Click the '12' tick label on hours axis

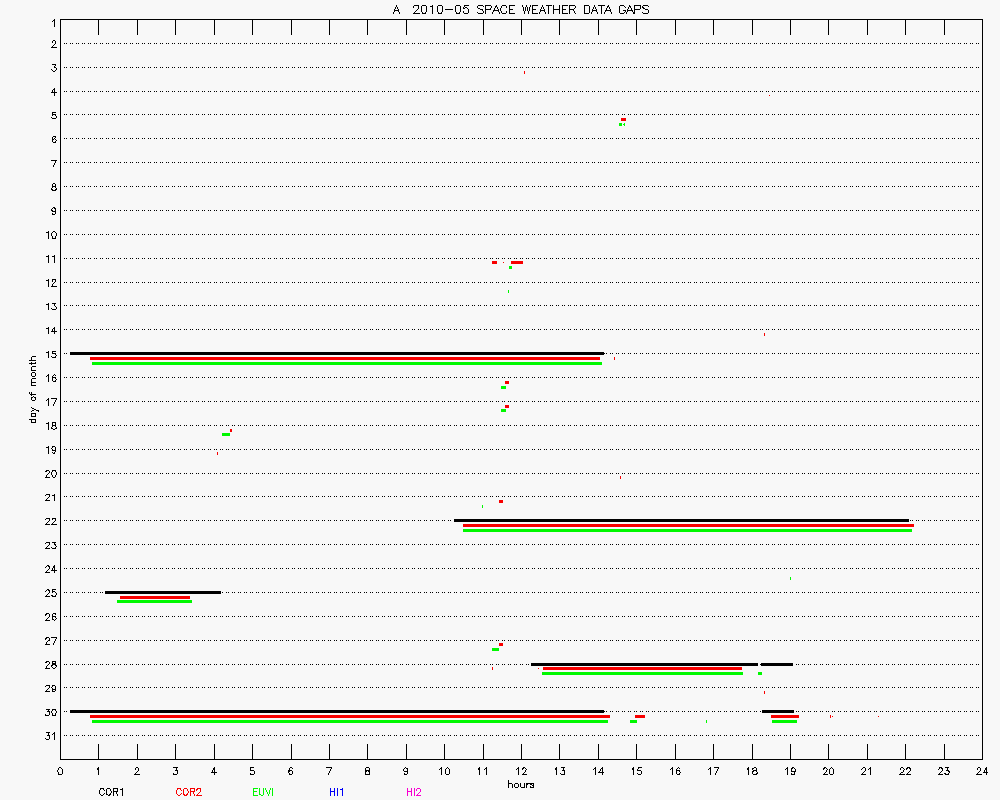(521, 771)
